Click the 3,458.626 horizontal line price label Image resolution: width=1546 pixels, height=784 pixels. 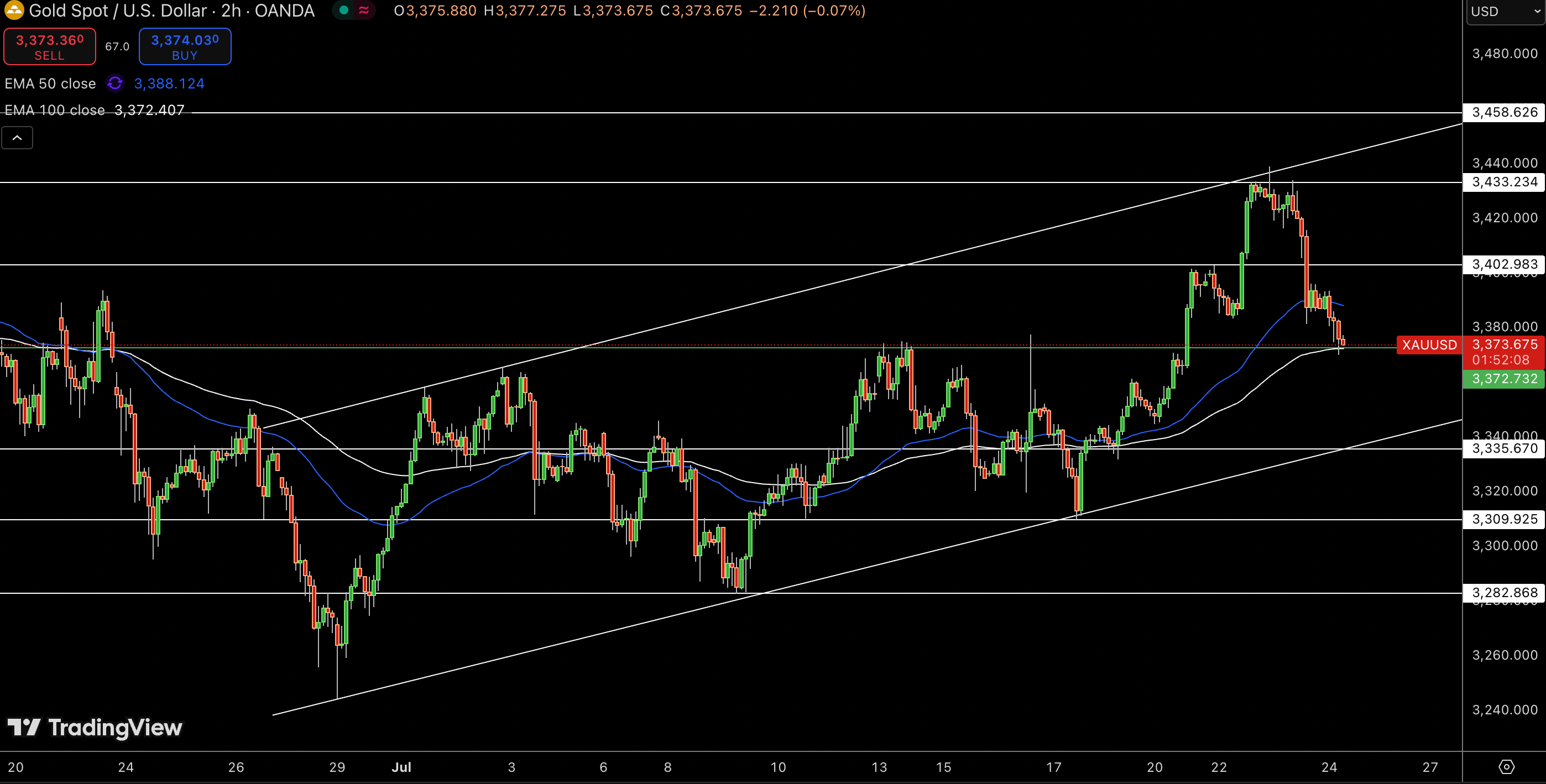1504,113
